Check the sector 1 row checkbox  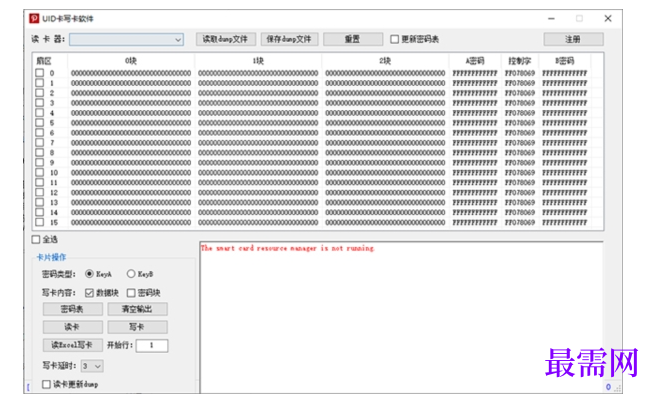pos(40,83)
